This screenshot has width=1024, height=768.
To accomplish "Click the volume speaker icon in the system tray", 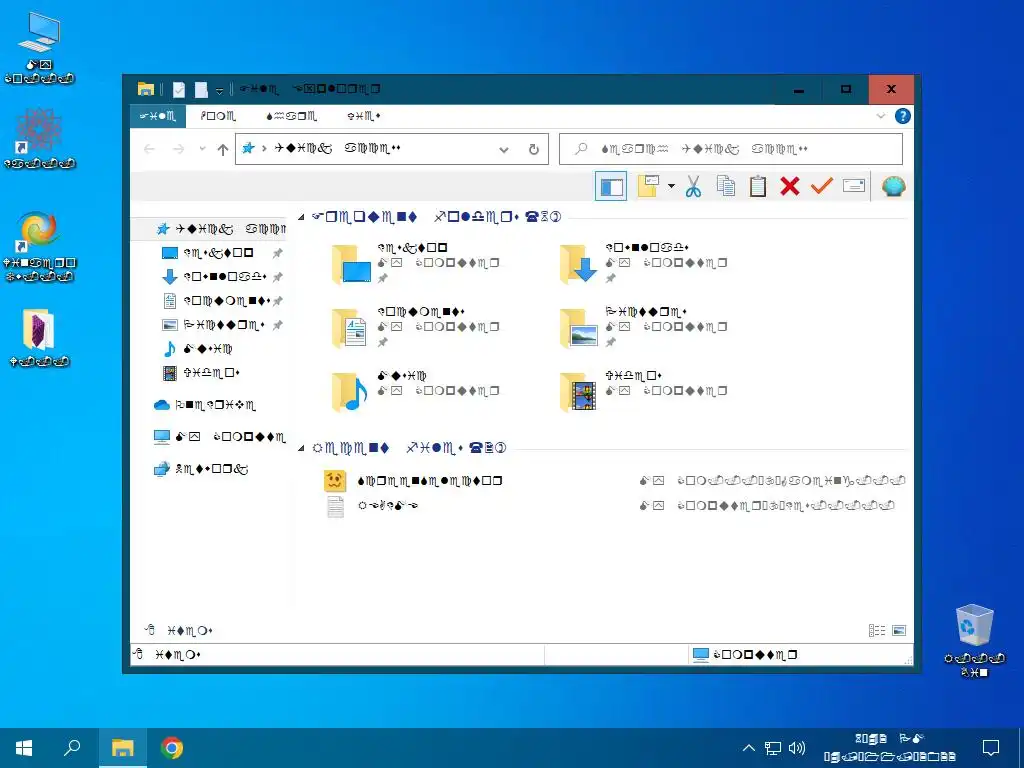I will (x=797, y=748).
